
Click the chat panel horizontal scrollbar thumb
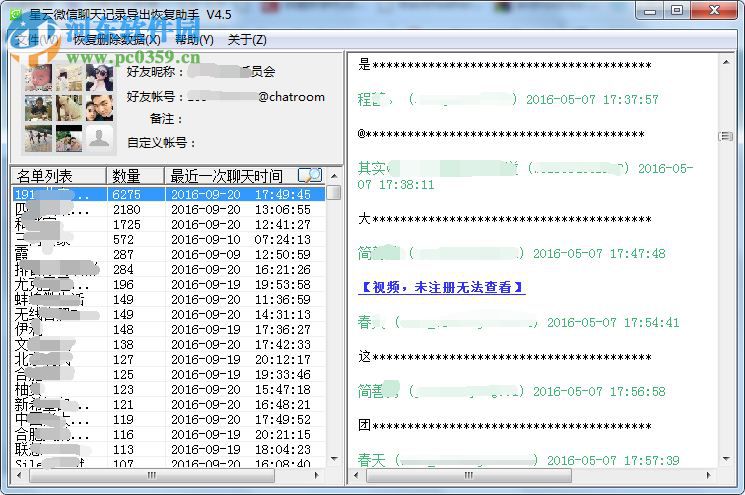[468, 475]
